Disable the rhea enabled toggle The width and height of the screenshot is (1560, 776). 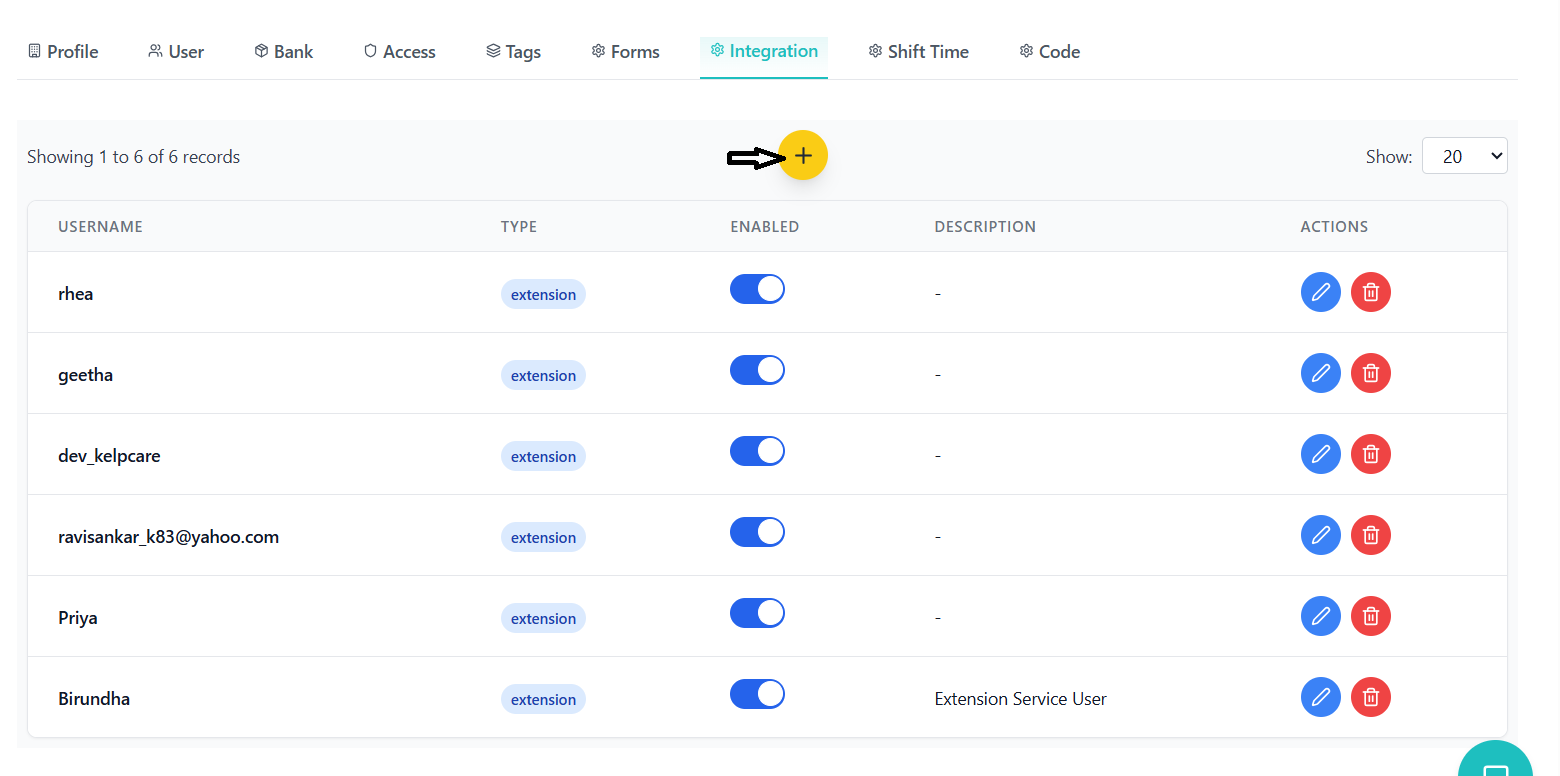coord(757,290)
